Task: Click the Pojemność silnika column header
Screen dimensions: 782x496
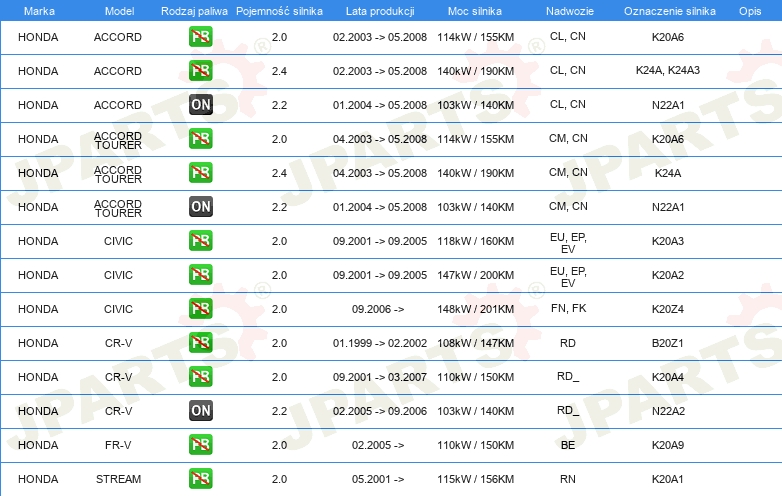Action: (279, 10)
